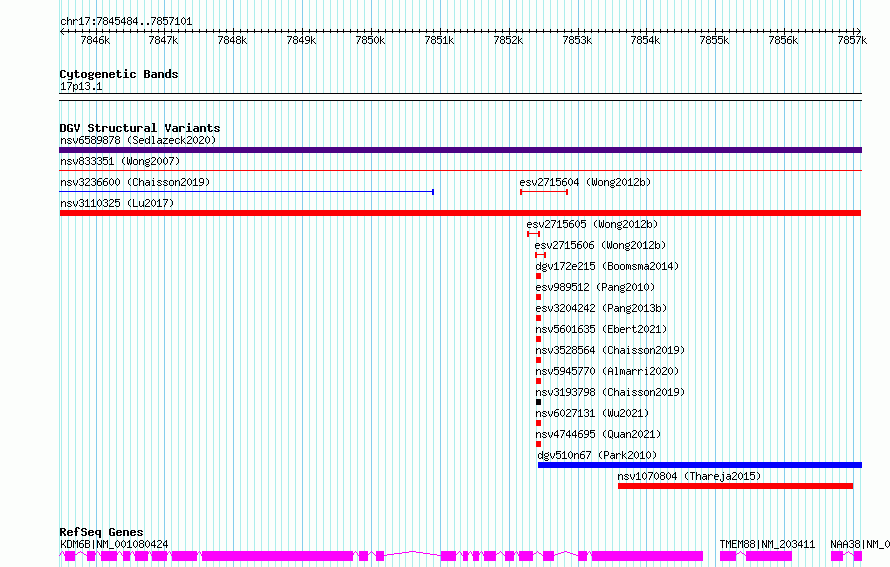Select the red nsv3110325 variant bar
This screenshot has height=567, width=890.
click(x=460, y=213)
